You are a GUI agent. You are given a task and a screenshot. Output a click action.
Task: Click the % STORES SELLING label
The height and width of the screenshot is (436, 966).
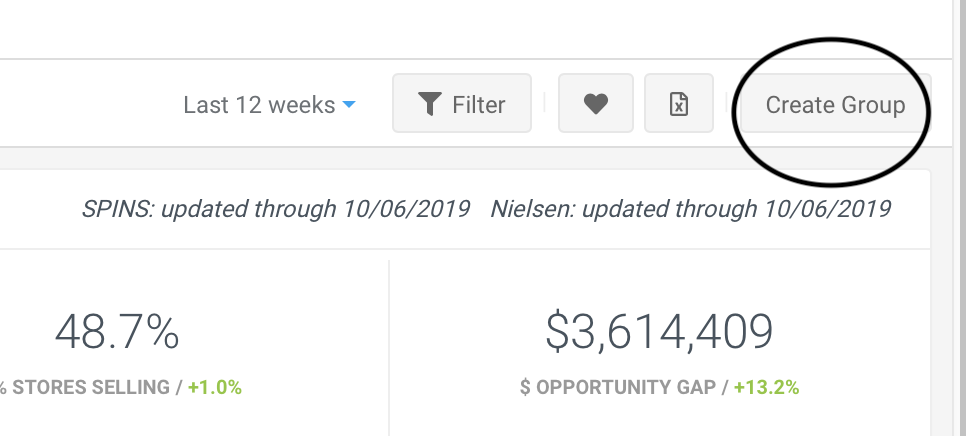[84, 387]
